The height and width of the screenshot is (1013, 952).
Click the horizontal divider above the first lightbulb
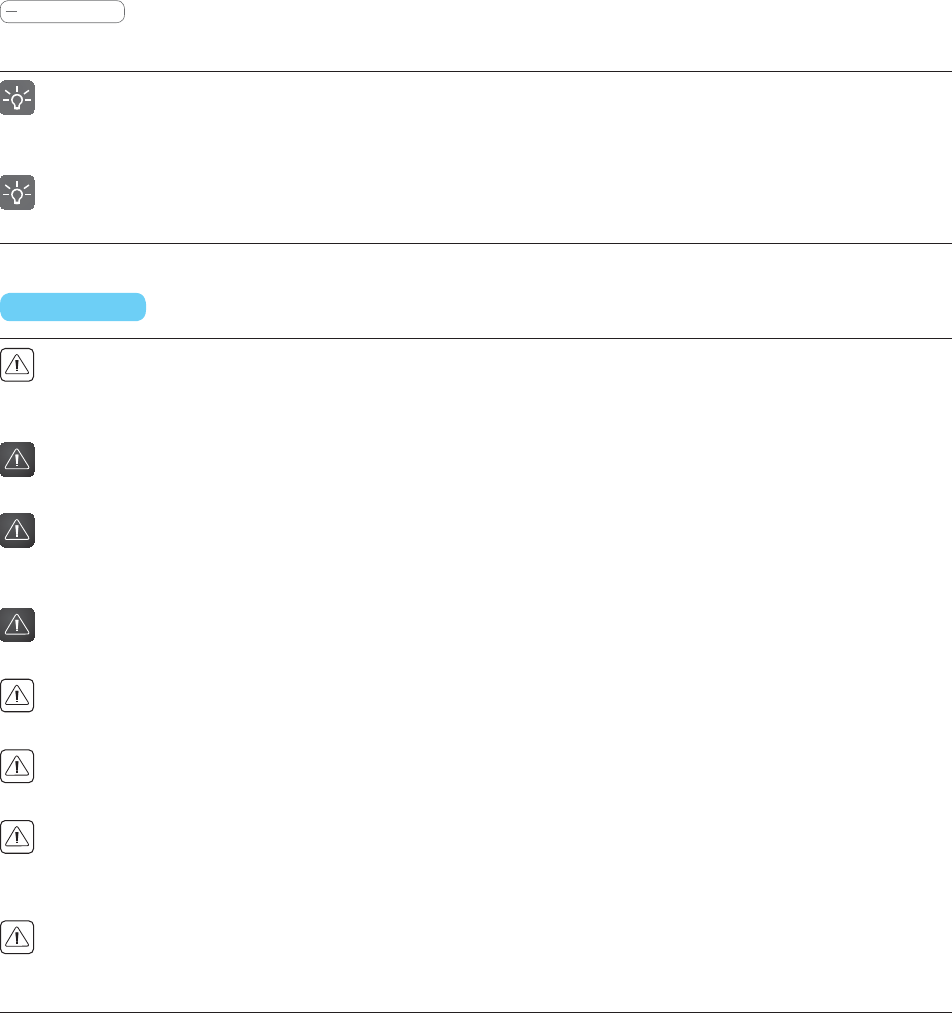tap(476, 71)
